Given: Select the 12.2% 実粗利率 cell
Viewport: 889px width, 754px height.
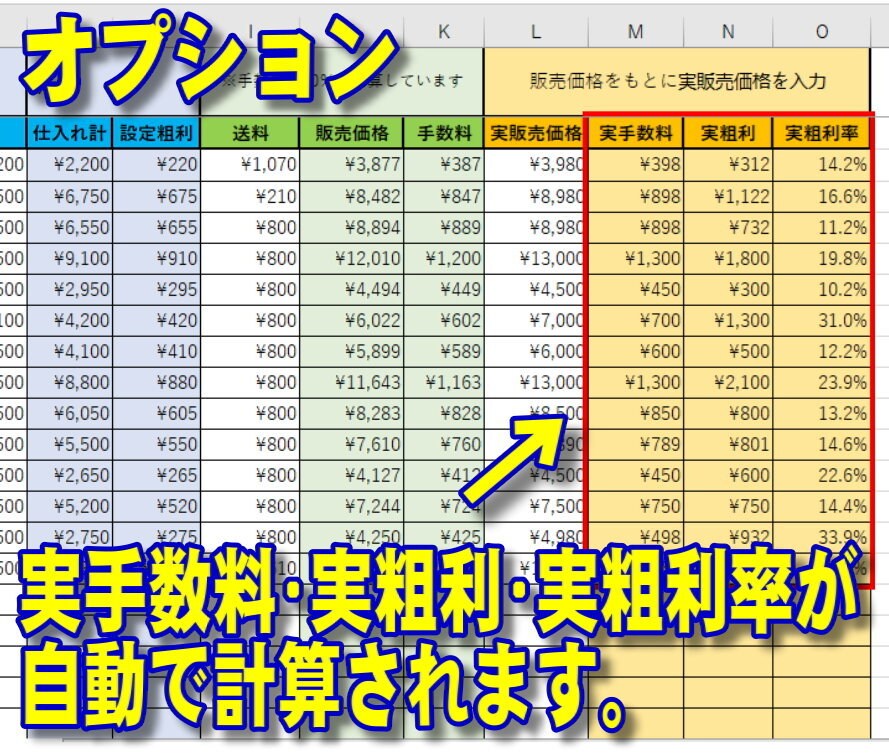Looking at the screenshot, I should pyautogui.click(x=822, y=352).
